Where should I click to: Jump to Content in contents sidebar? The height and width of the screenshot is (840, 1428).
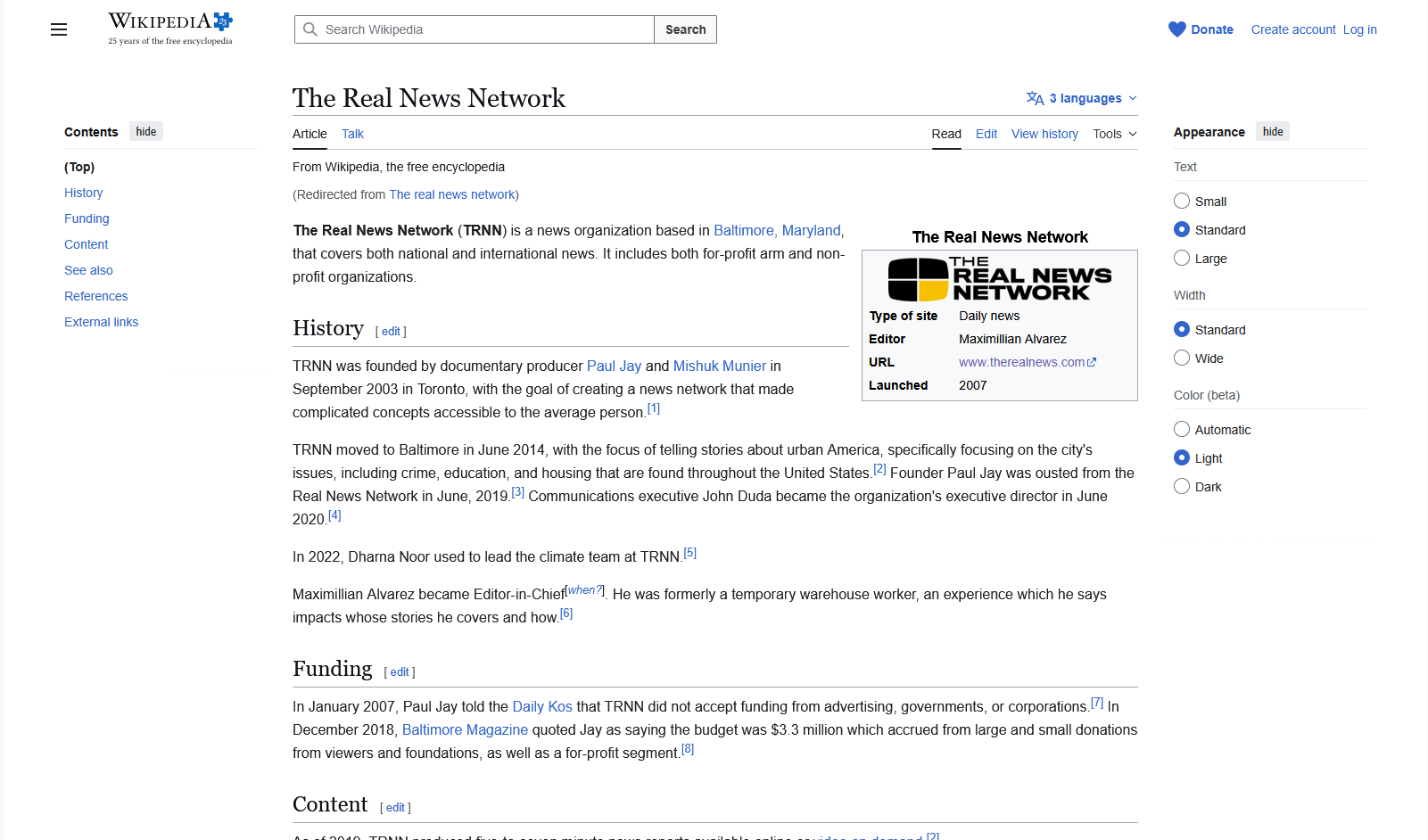click(x=86, y=244)
